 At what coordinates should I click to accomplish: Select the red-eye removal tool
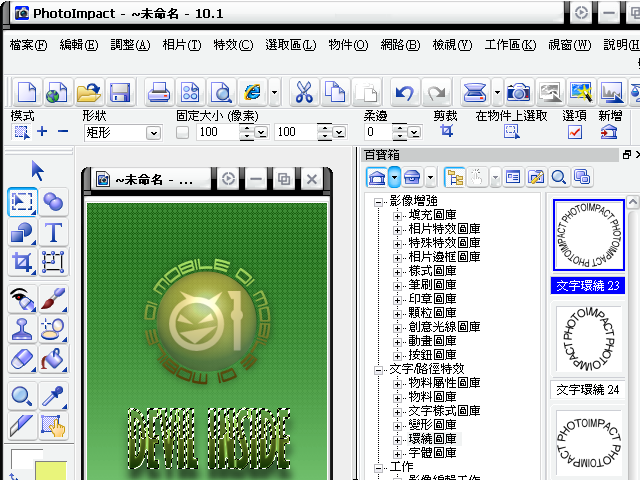[x=22, y=298]
